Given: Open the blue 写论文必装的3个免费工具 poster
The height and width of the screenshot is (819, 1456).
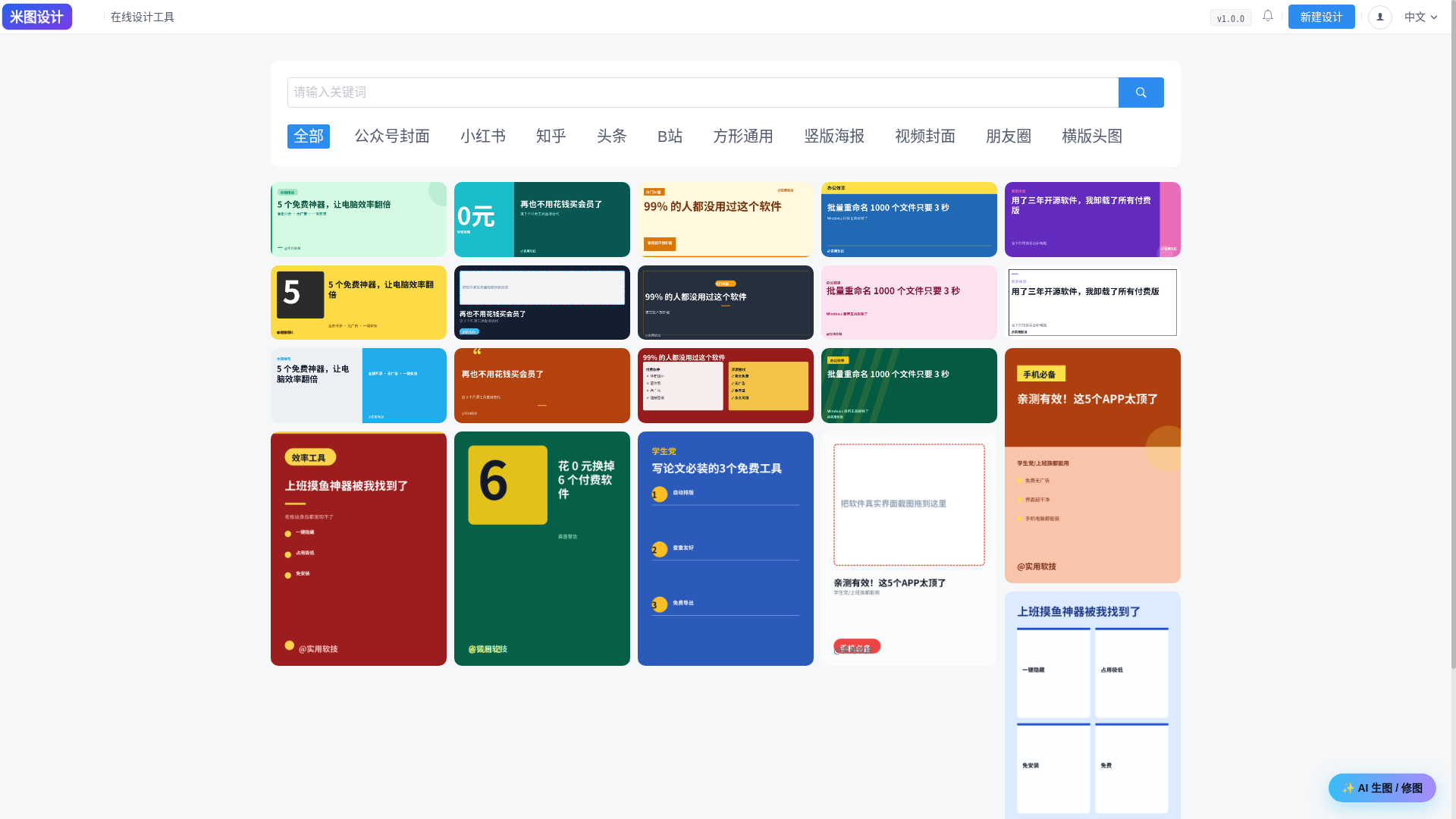Looking at the screenshot, I should (726, 548).
